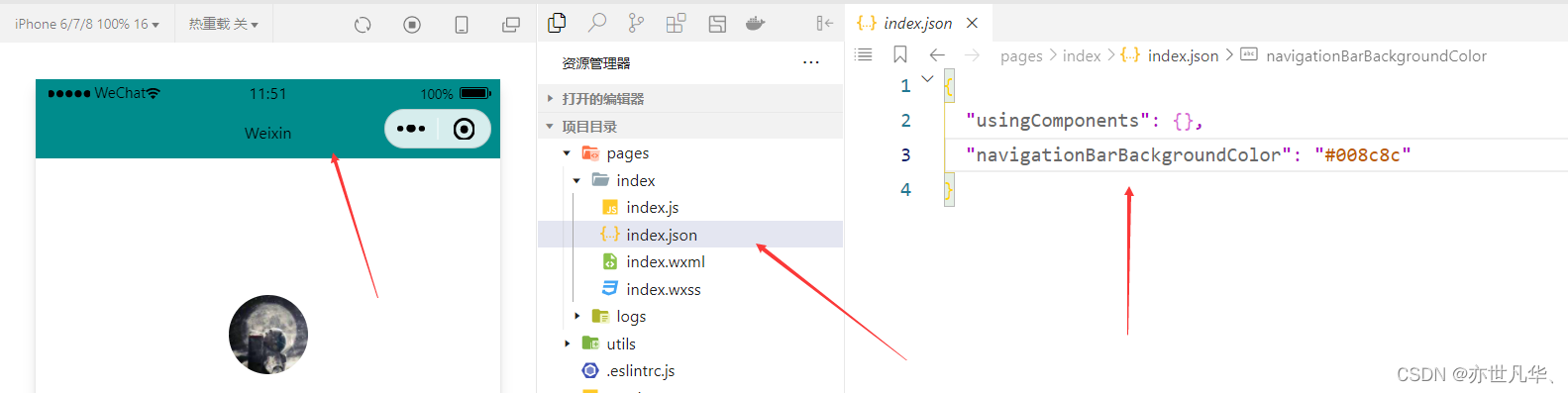1568x393 pixels.
Task: Open the hot reload (热重载) dropdown
Action: click(223, 24)
